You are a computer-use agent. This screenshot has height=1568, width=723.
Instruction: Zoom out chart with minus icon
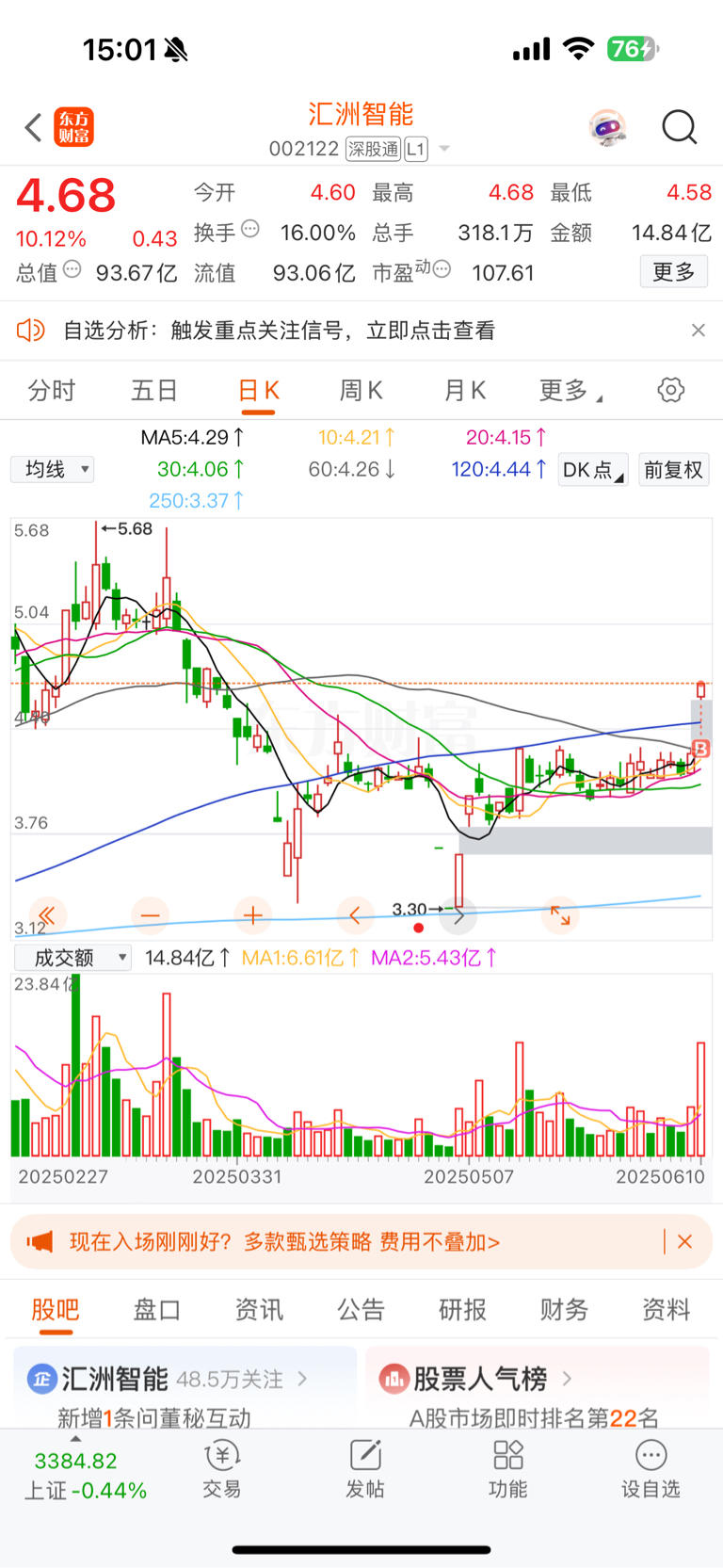click(x=150, y=914)
